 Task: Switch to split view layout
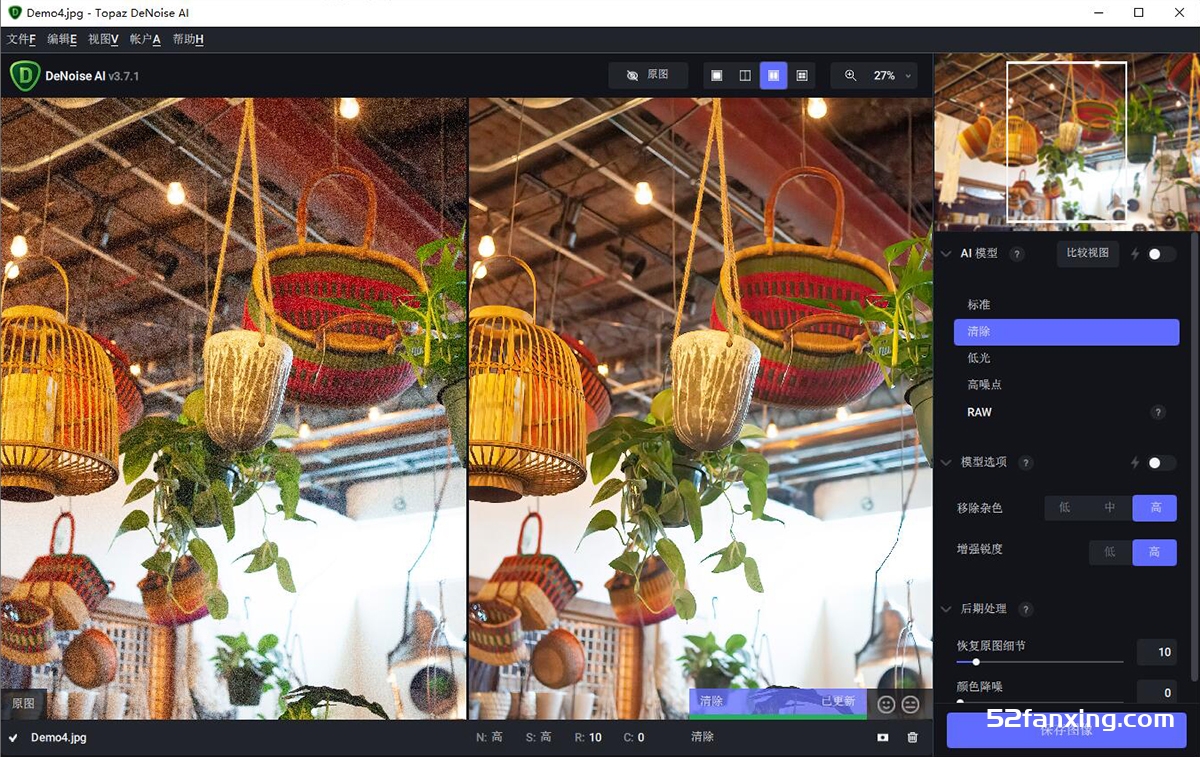(x=745, y=76)
